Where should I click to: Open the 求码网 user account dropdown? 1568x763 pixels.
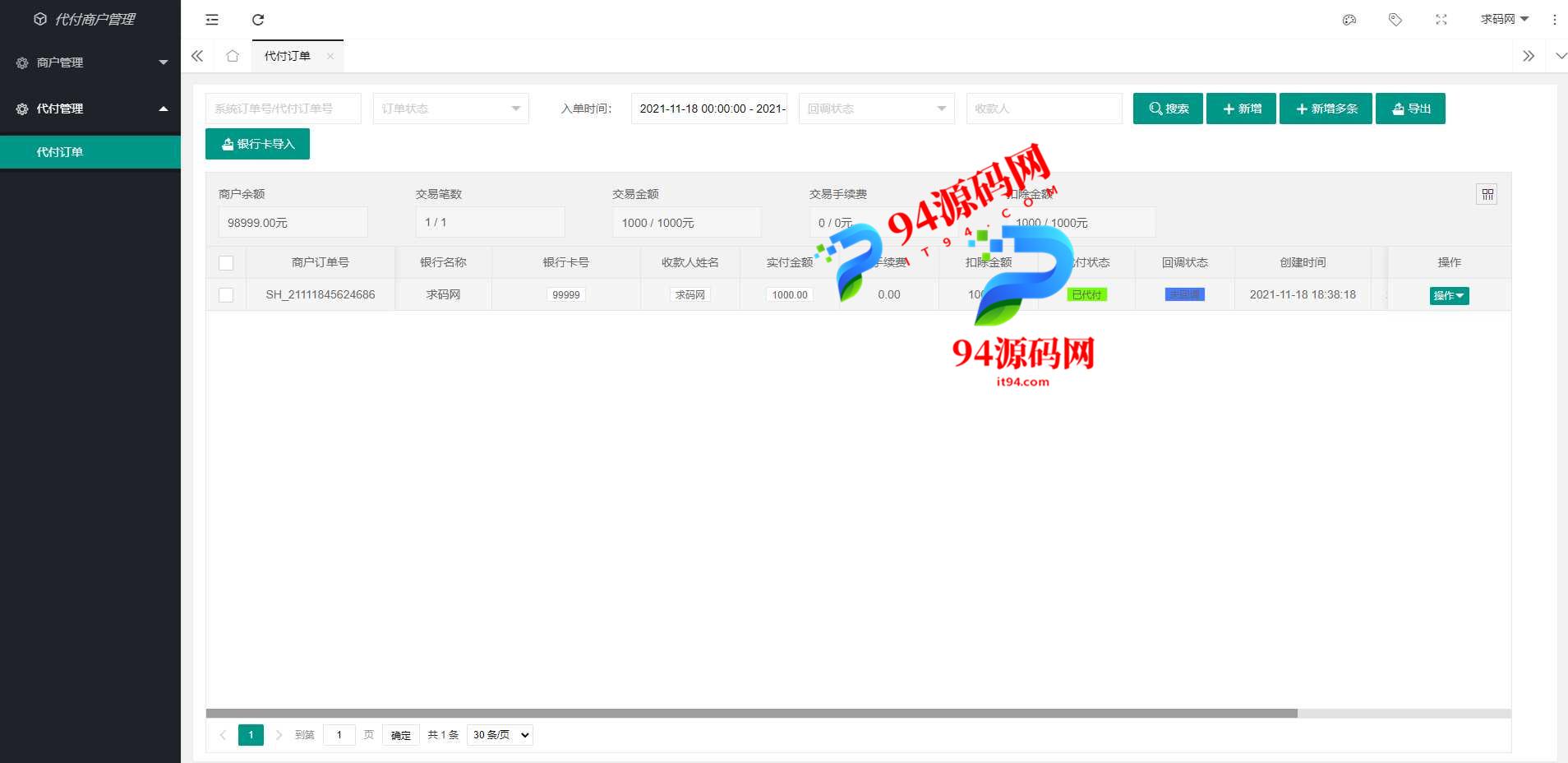point(1504,19)
